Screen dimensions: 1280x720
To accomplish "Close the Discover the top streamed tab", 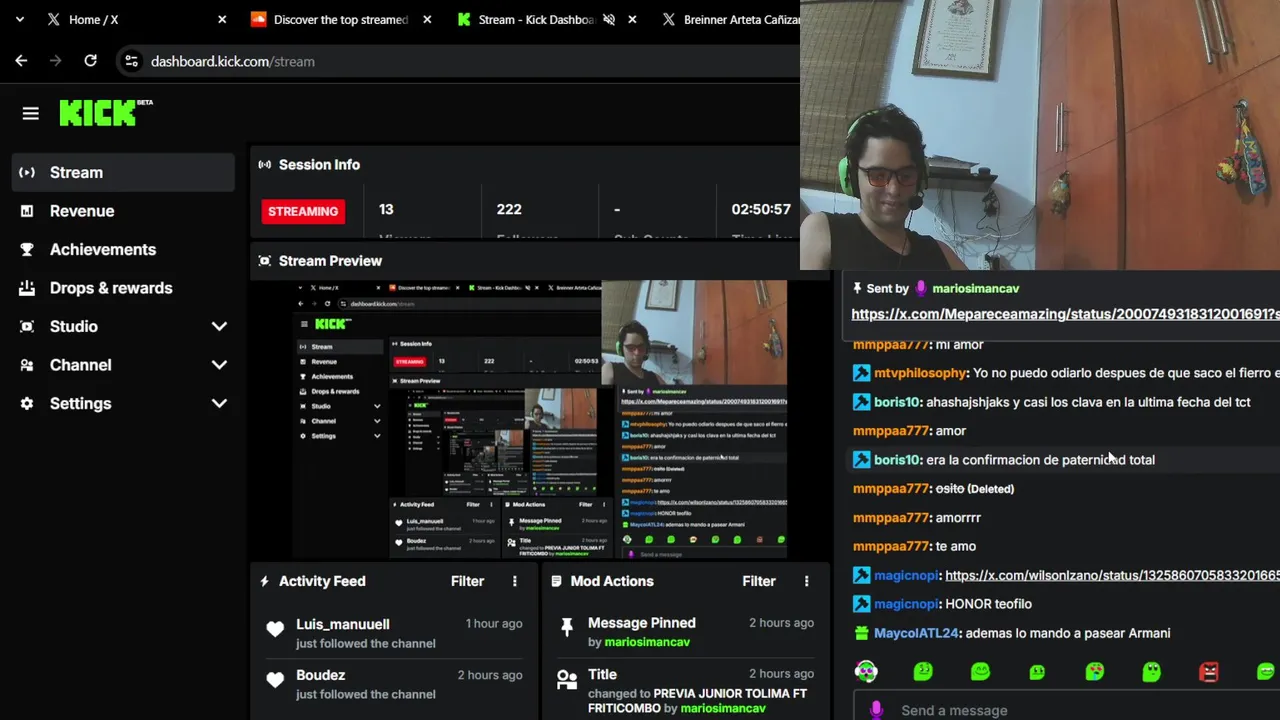I will click(x=427, y=19).
